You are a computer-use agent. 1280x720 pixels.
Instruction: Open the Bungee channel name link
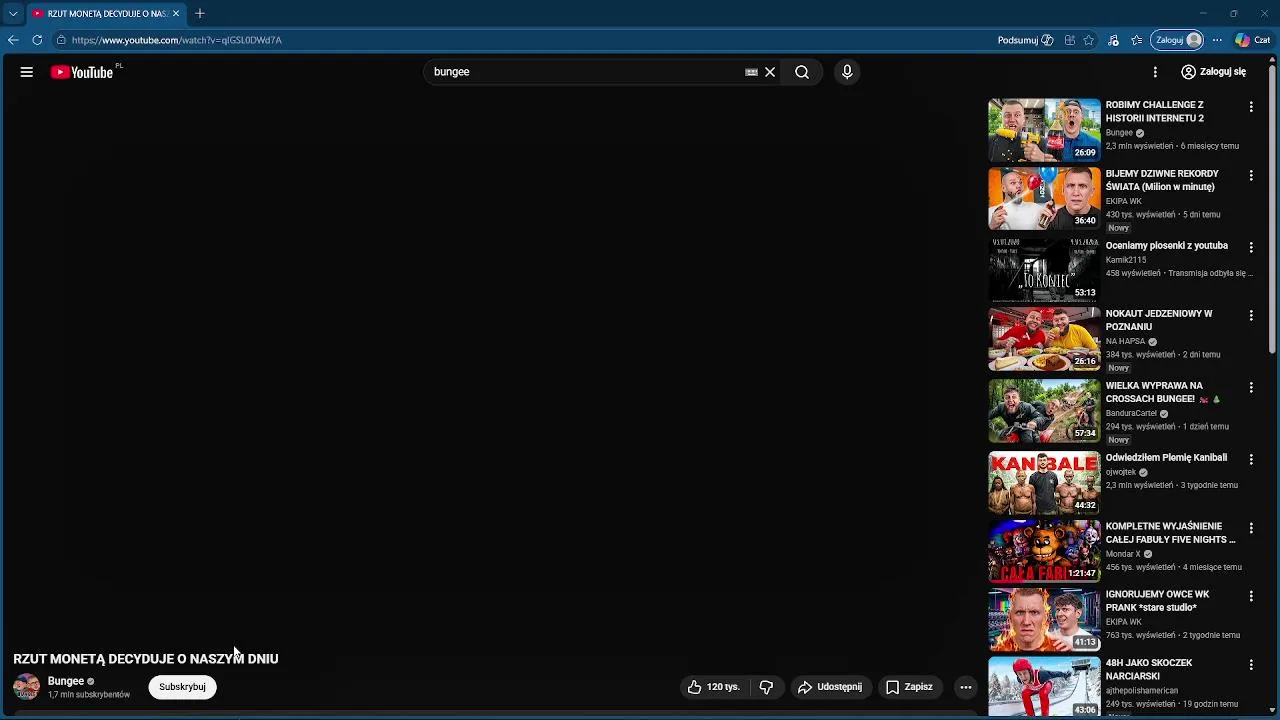coord(66,681)
